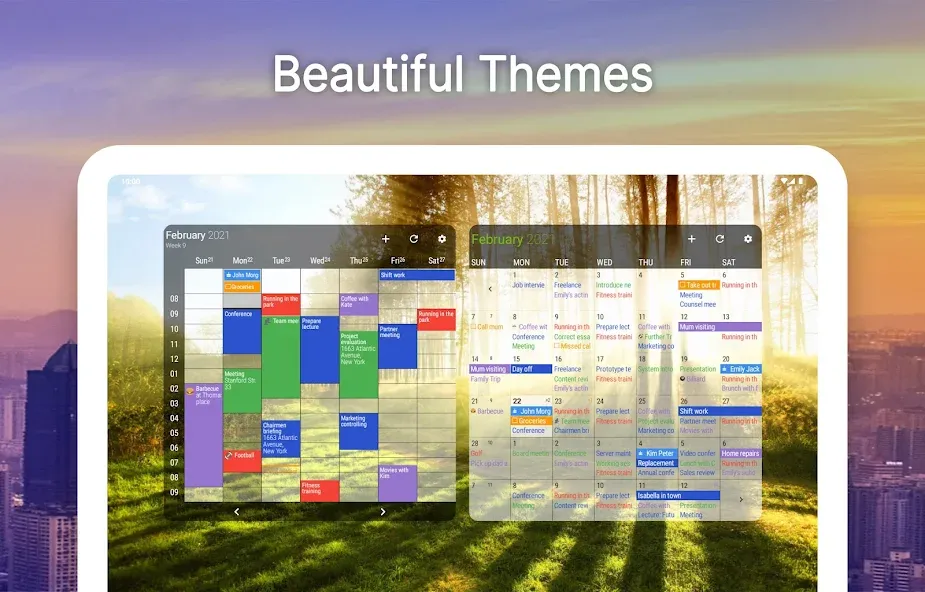925x592 pixels.
Task: Open Barbecue event on the 21st
Action: click(x=487, y=412)
